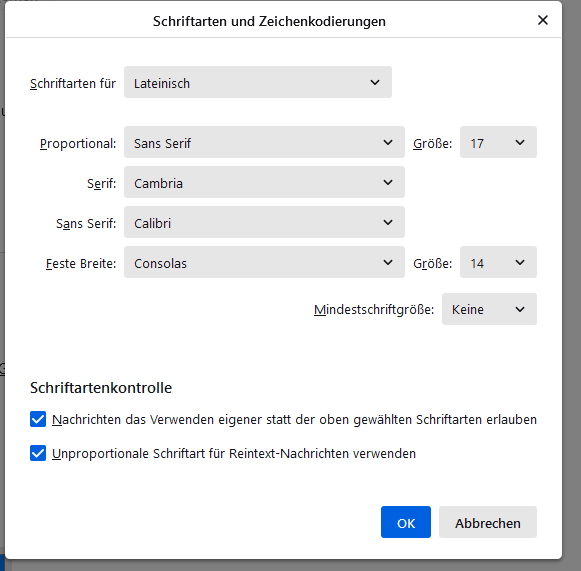This screenshot has height=571, width=581.
Task: Click the Abbrechen button
Action: 488,522
